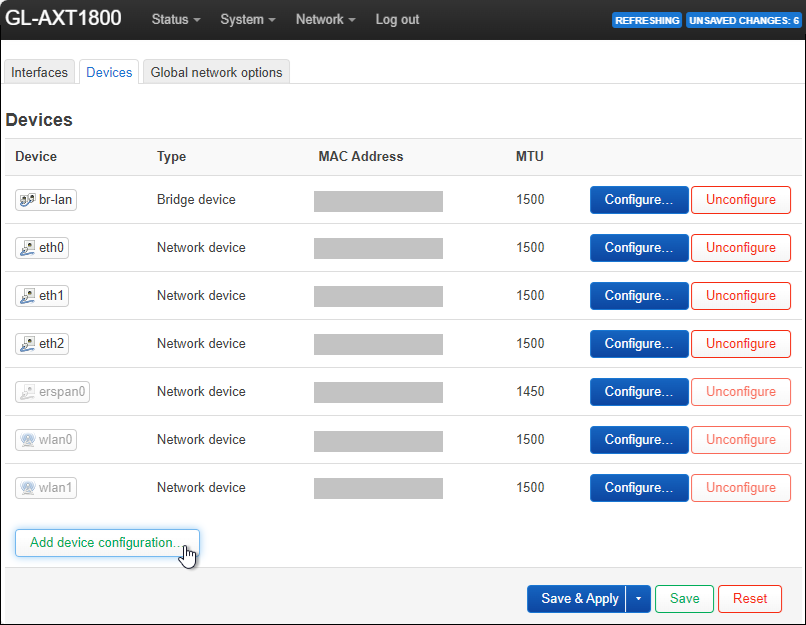Click the wlan1 wireless device icon
The image size is (806, 625).
click(x=27, y=488)
